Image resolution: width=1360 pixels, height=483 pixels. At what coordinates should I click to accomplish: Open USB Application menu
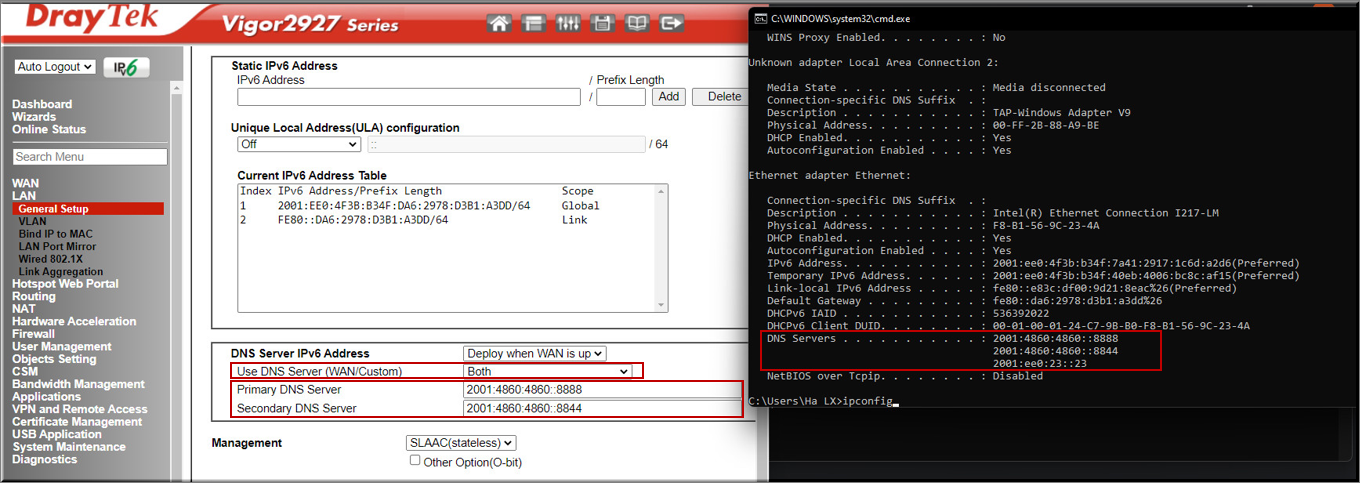tap(57, 434)
